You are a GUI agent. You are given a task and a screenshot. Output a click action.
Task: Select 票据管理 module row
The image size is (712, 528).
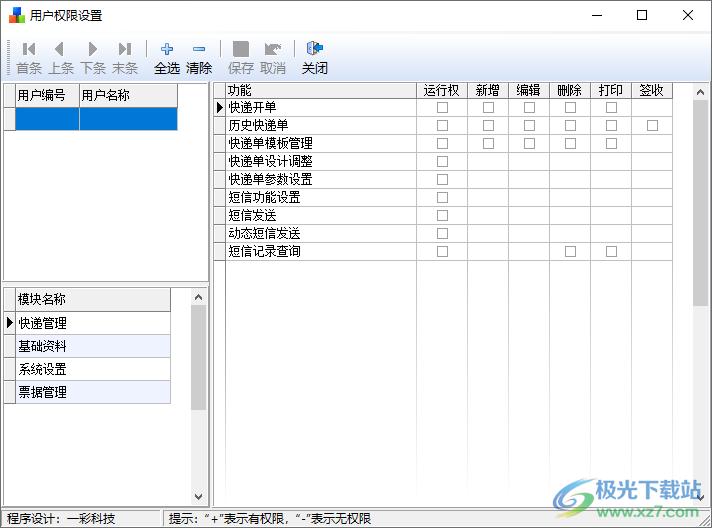[x=92, y=392]
